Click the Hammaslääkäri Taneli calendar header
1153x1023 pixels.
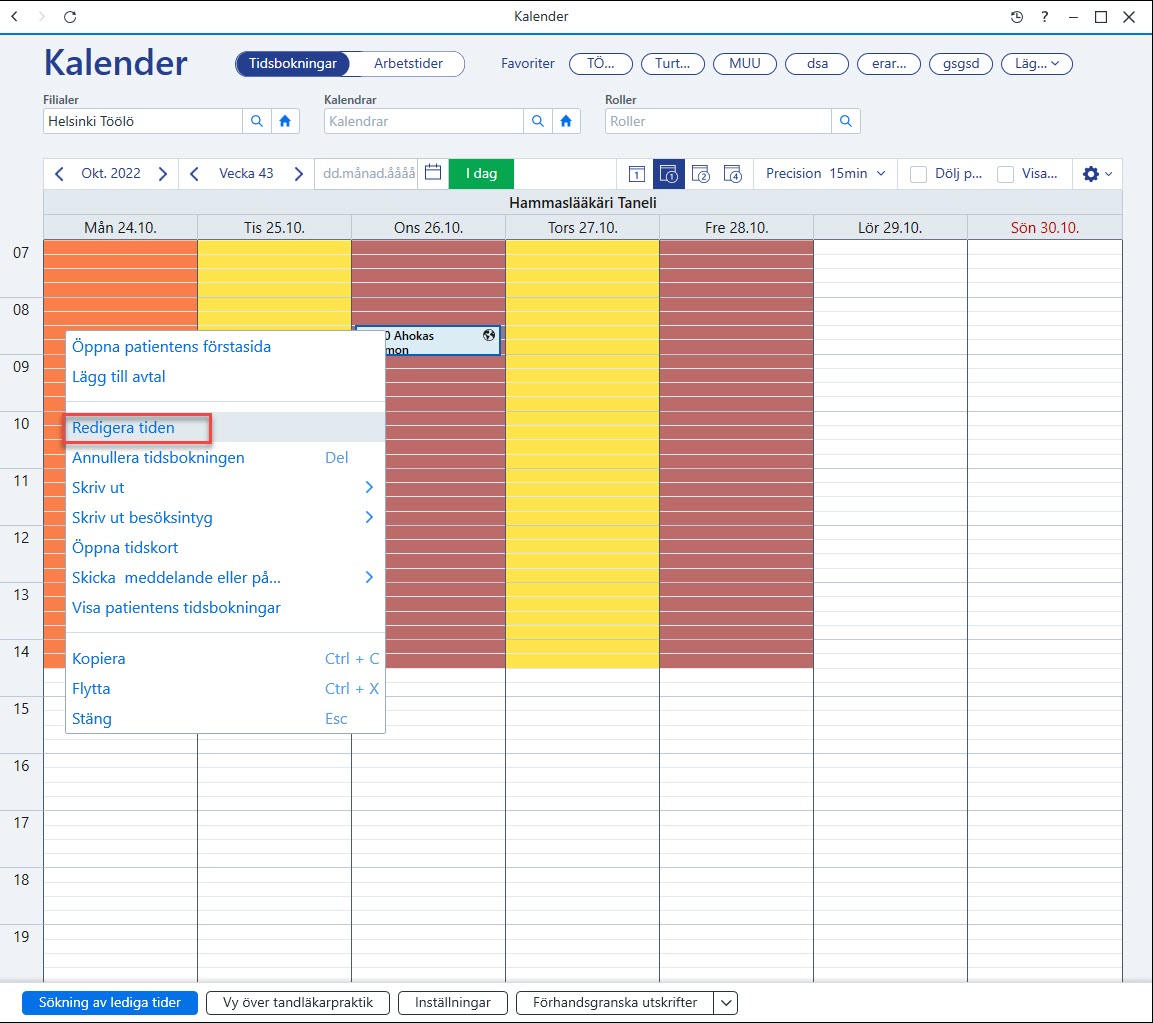click(x=582, y=202)
